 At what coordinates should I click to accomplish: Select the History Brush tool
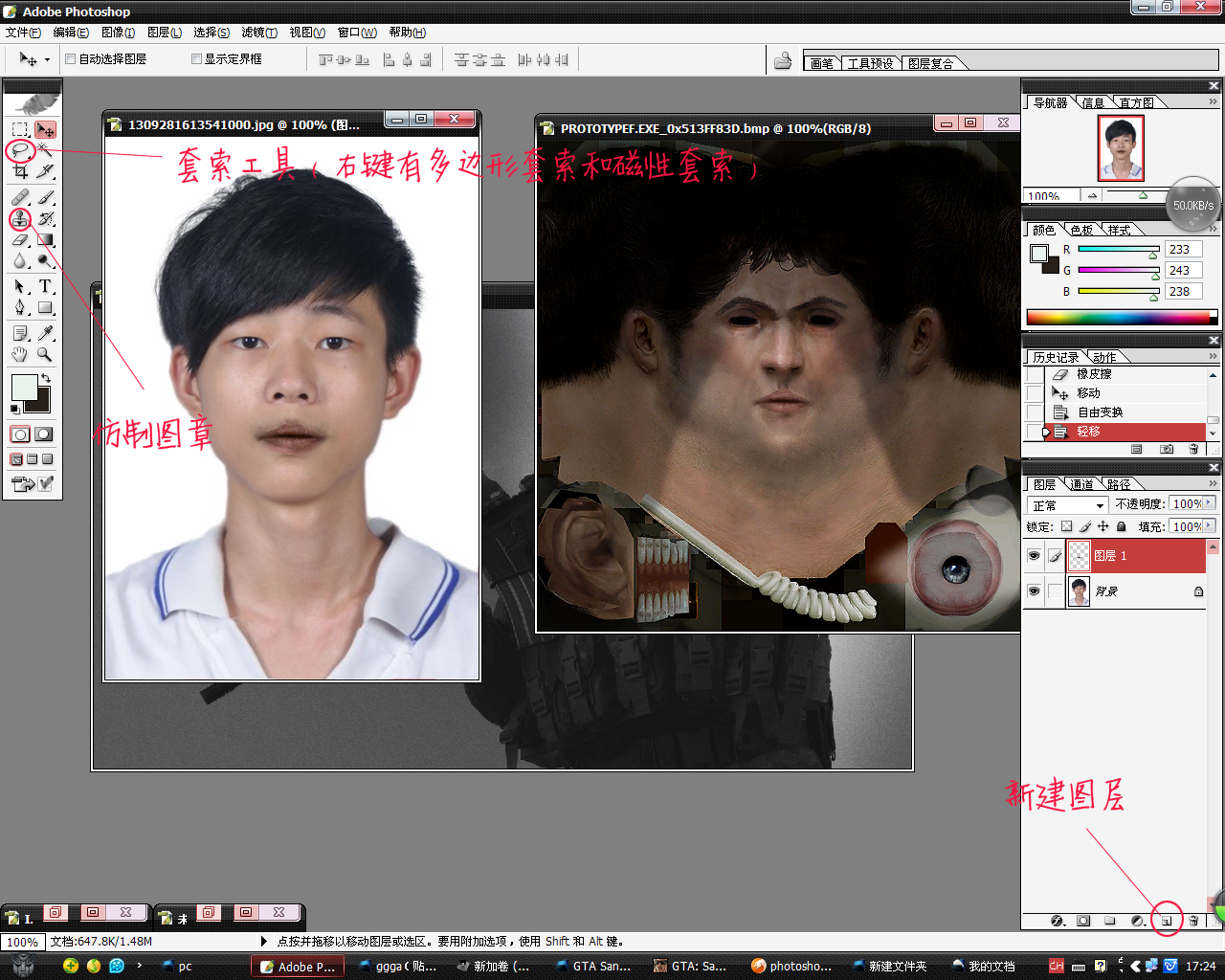(x=45, y=219)
